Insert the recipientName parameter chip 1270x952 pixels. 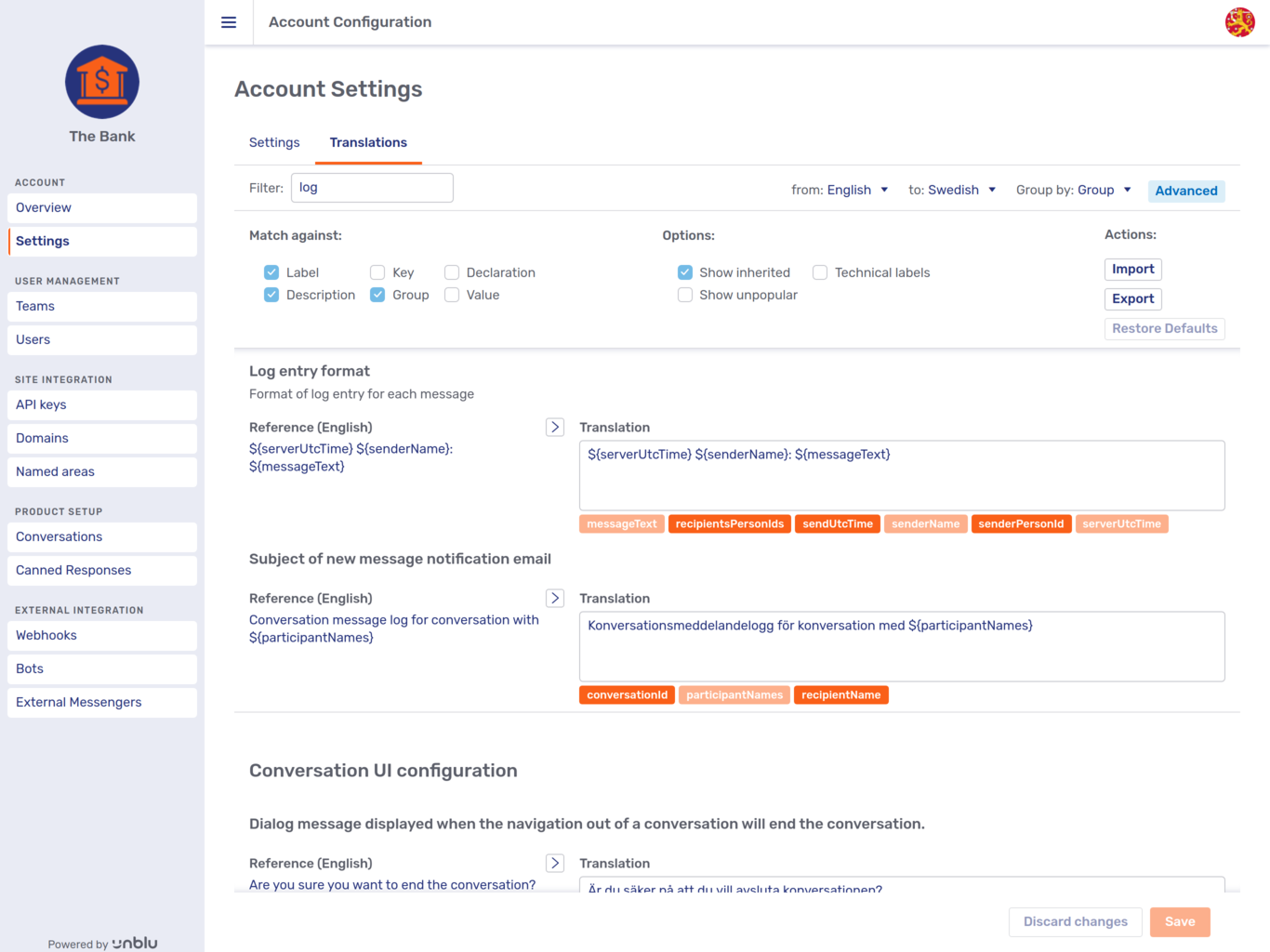(x=840, y=694)
